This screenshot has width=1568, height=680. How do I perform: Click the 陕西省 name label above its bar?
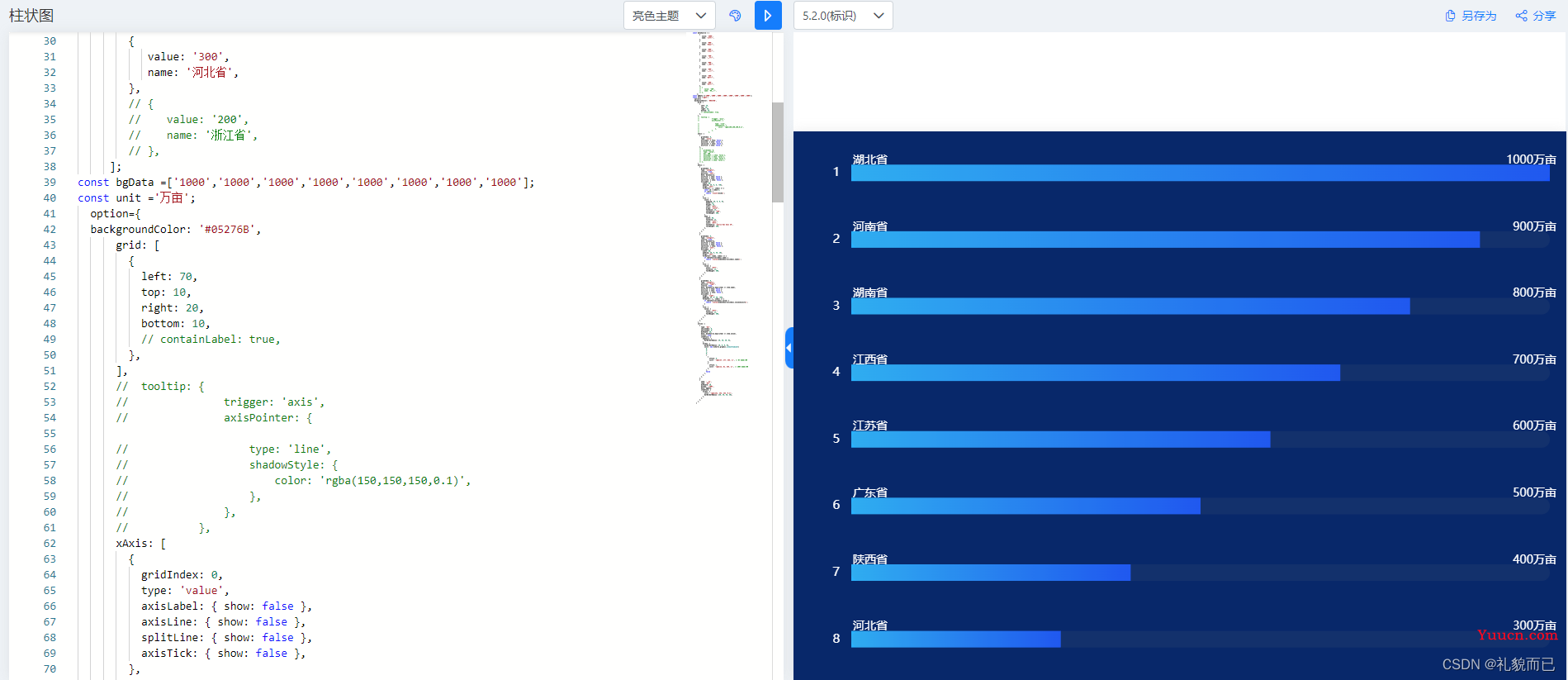pyautogui.click(x=870, y=559)
